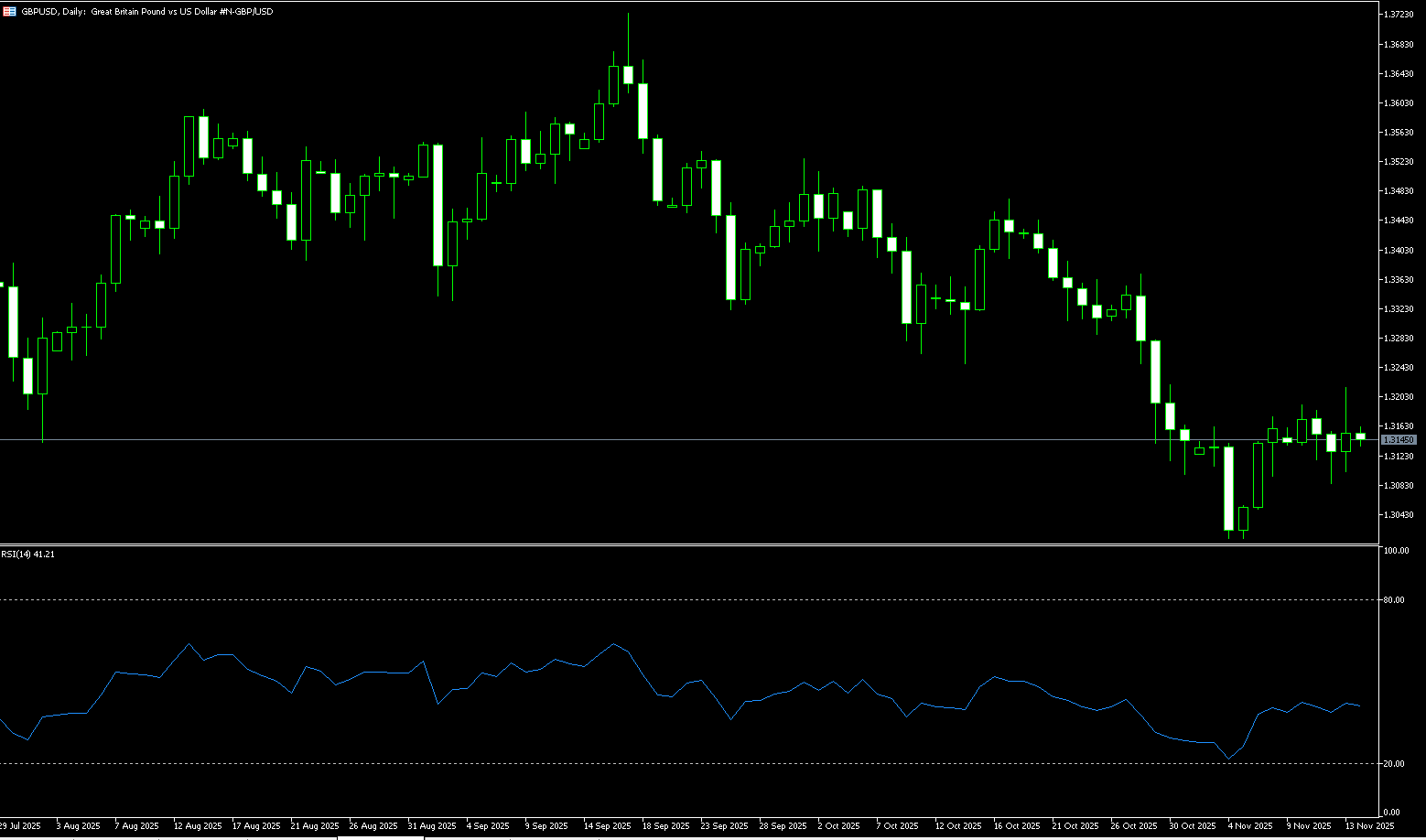Click the 29 Jul 2025 date label
Screen dimensions: 1426x840
pyautogui.click(x=20, y=825)
